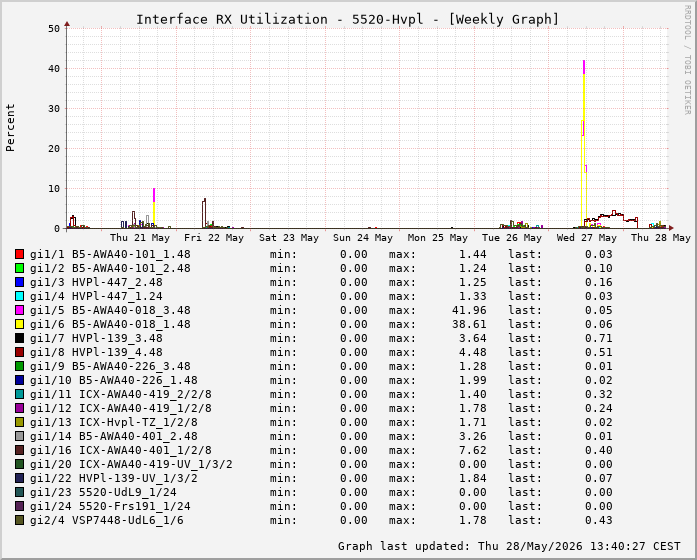Click the cyan swatch for gi1/4
697x560 pixels.
(19, 296)
